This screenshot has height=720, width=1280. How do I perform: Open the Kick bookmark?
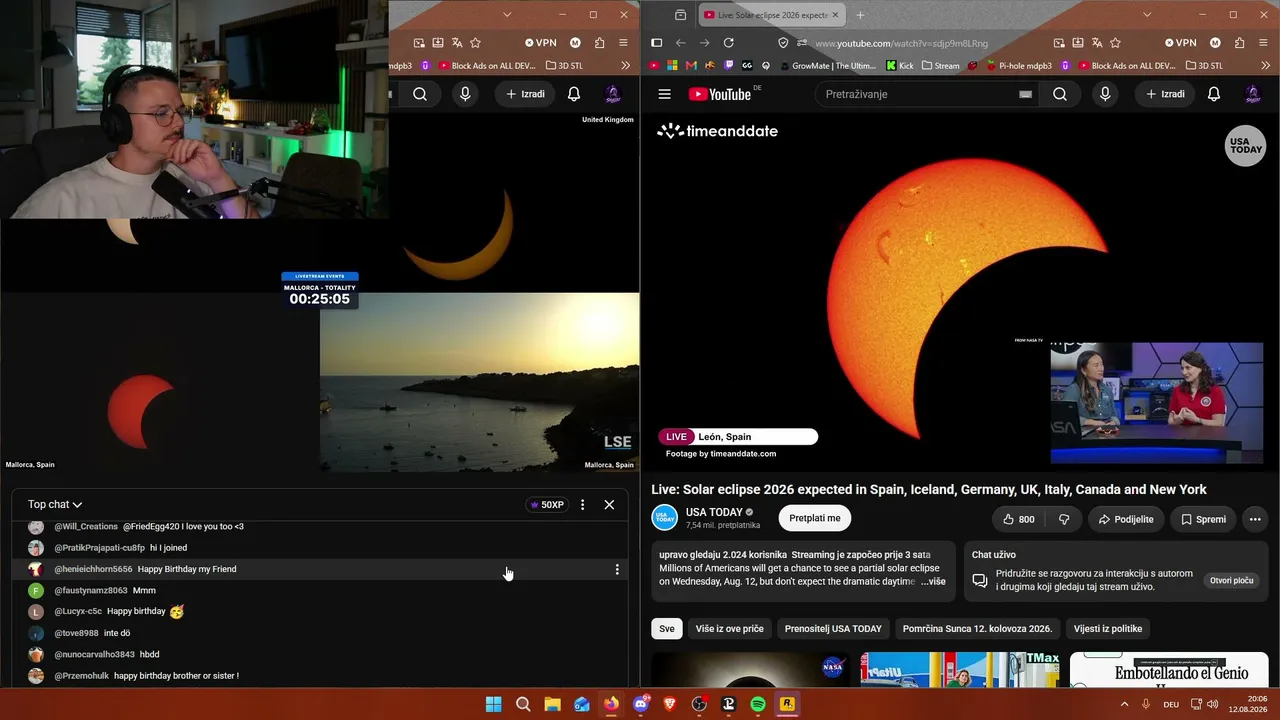pos(899,66)
